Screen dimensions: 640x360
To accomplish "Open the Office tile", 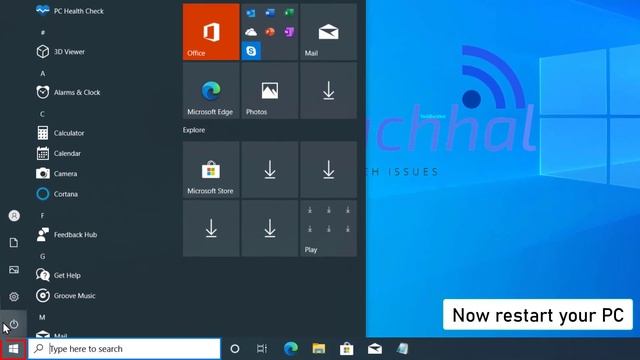I will coord(211,32).
